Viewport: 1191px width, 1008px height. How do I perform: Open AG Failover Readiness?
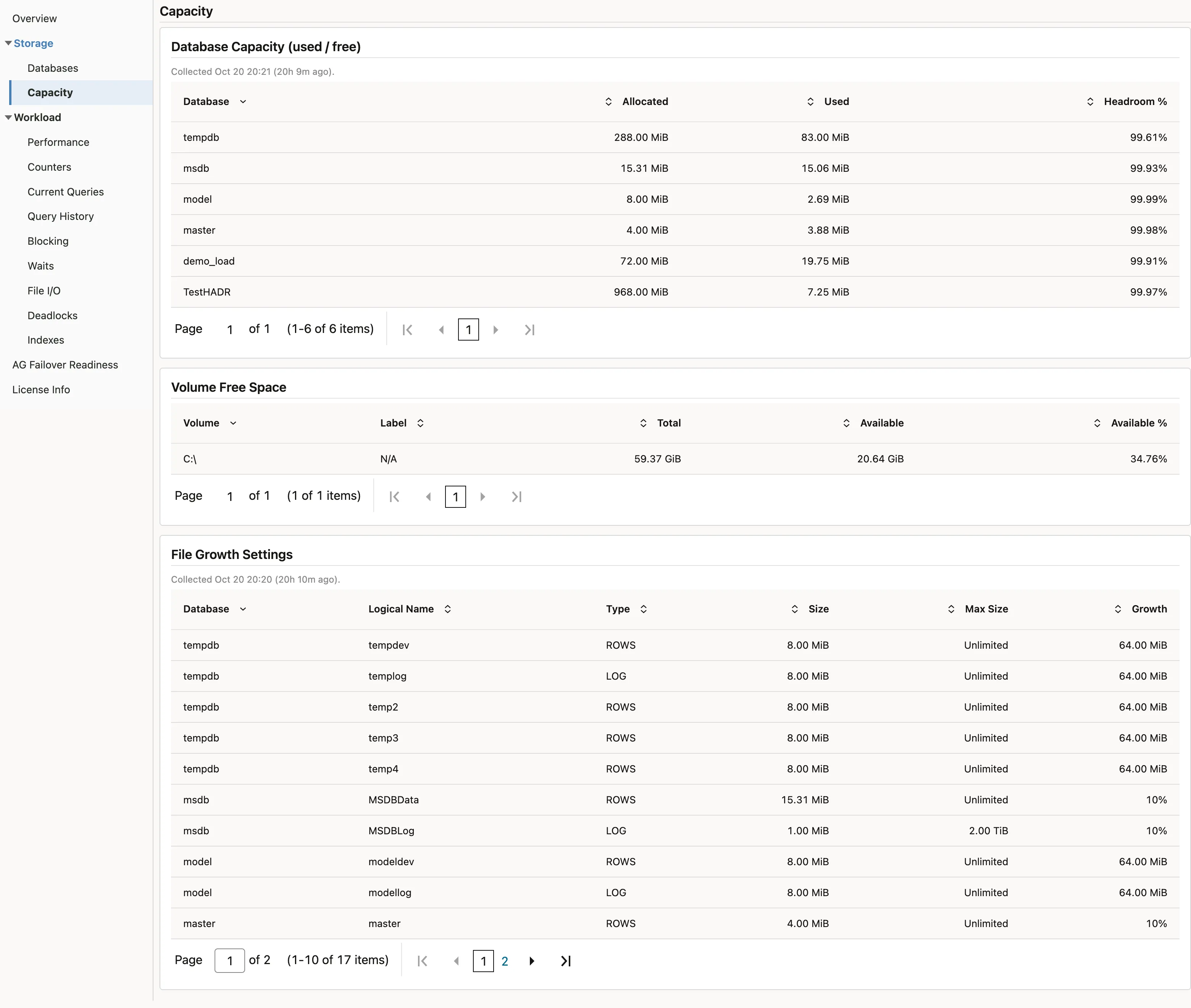(x=65, y=365)
